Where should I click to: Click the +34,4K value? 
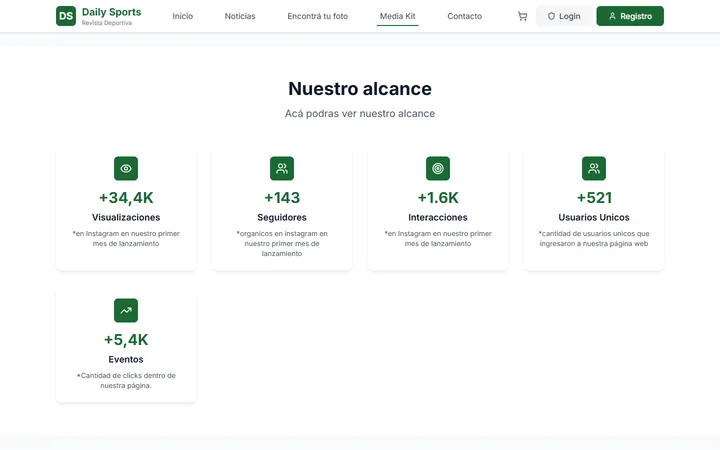click(126, 198)
